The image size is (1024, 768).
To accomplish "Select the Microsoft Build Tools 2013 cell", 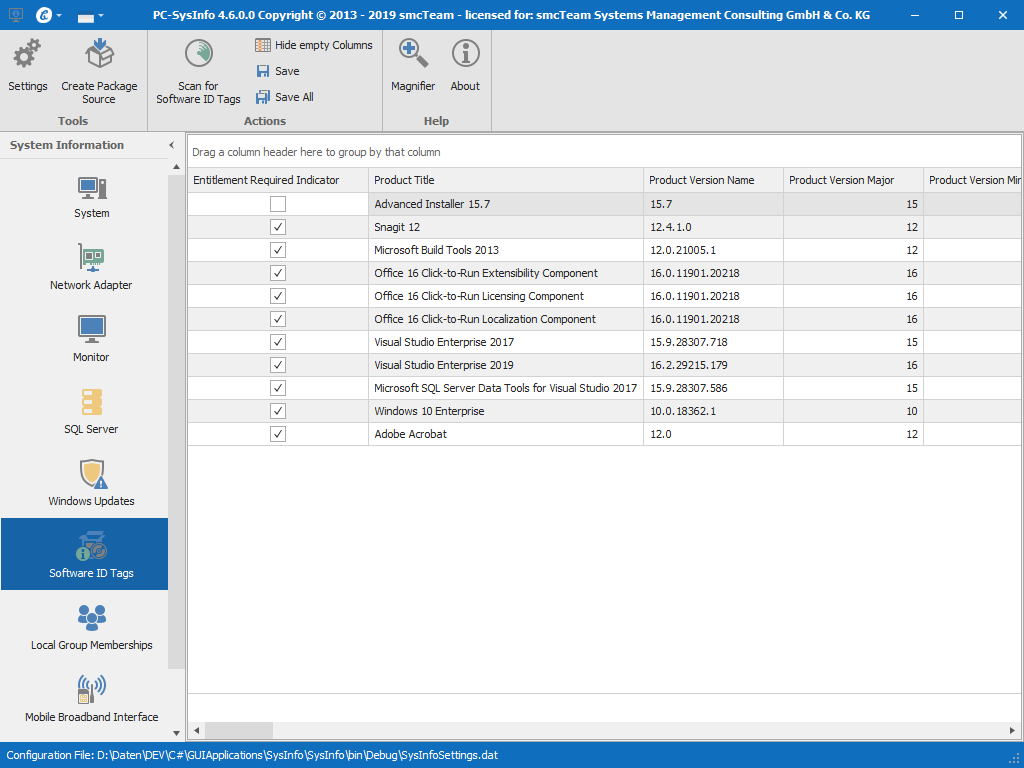I will pyautogui.click(x=505, y=250).
